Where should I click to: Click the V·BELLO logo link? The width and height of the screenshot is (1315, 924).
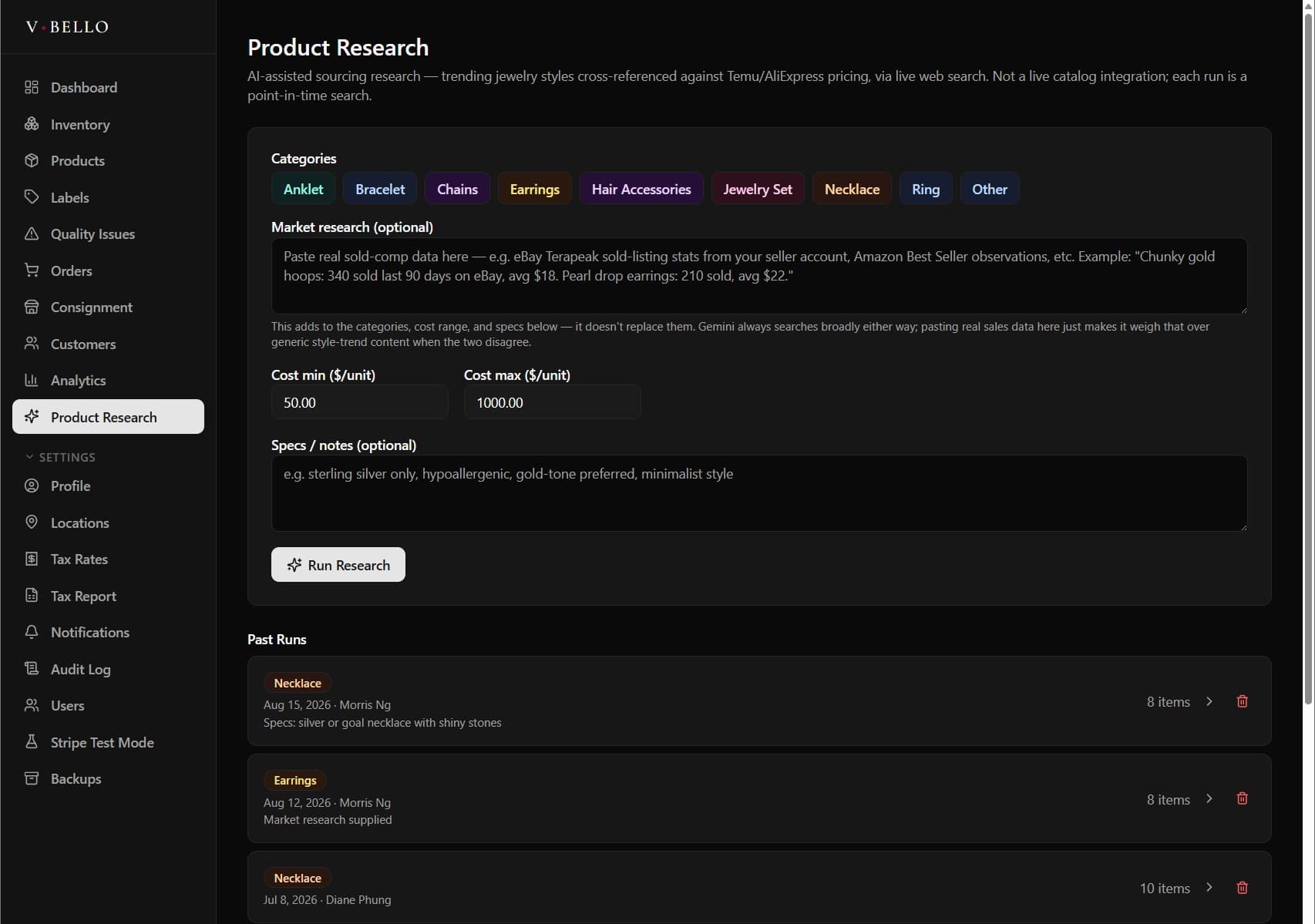(67, 27)
